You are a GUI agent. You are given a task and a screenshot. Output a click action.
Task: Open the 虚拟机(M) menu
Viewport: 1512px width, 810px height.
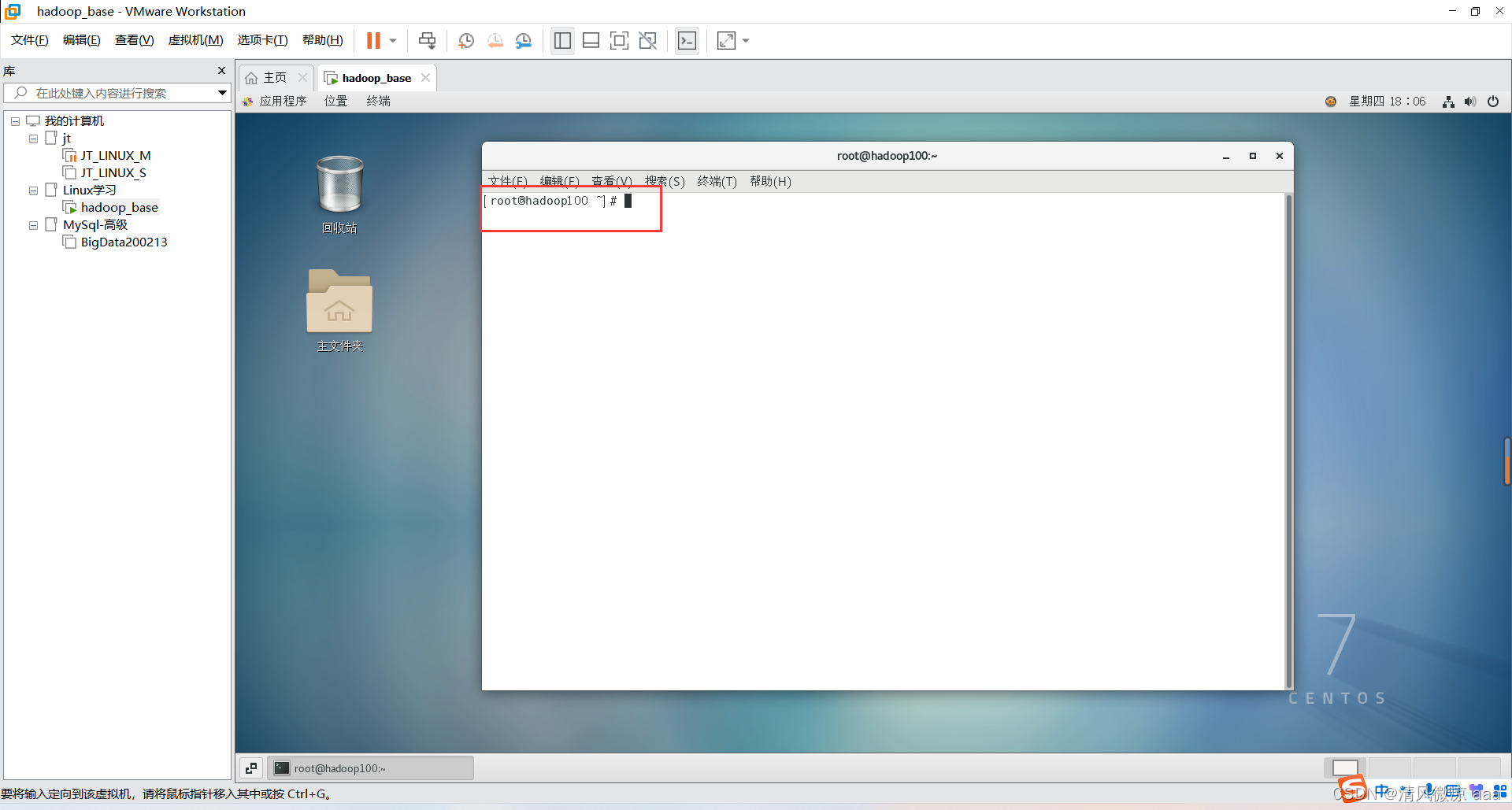(x=195, y=40)
